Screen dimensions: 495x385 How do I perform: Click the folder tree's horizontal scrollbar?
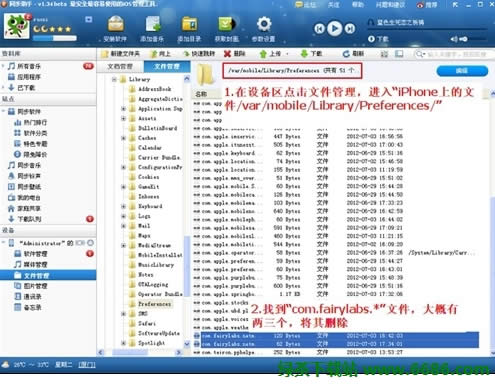pyautogui.click(x=140, y=352)
